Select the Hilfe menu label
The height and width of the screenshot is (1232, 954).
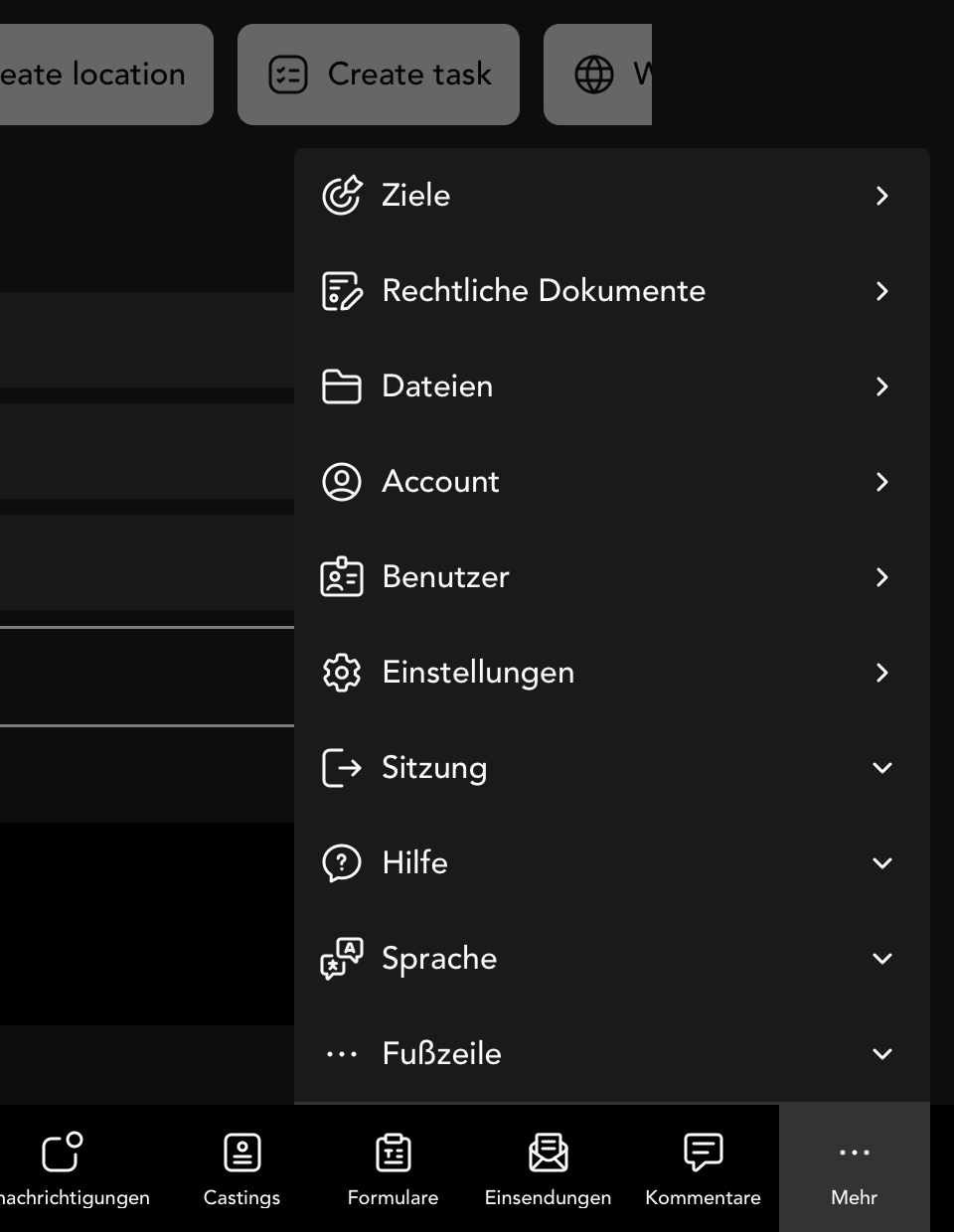414,863
